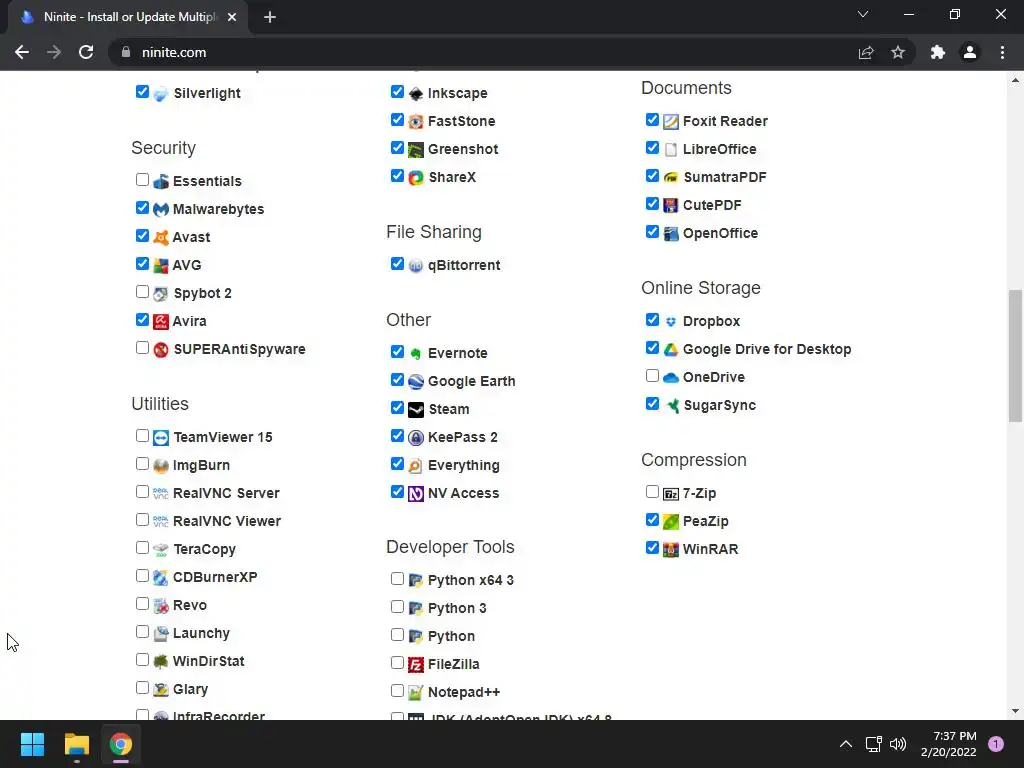Open the notification badge in taskbar
Viewport: 1024px width, 768px height.
996,744
